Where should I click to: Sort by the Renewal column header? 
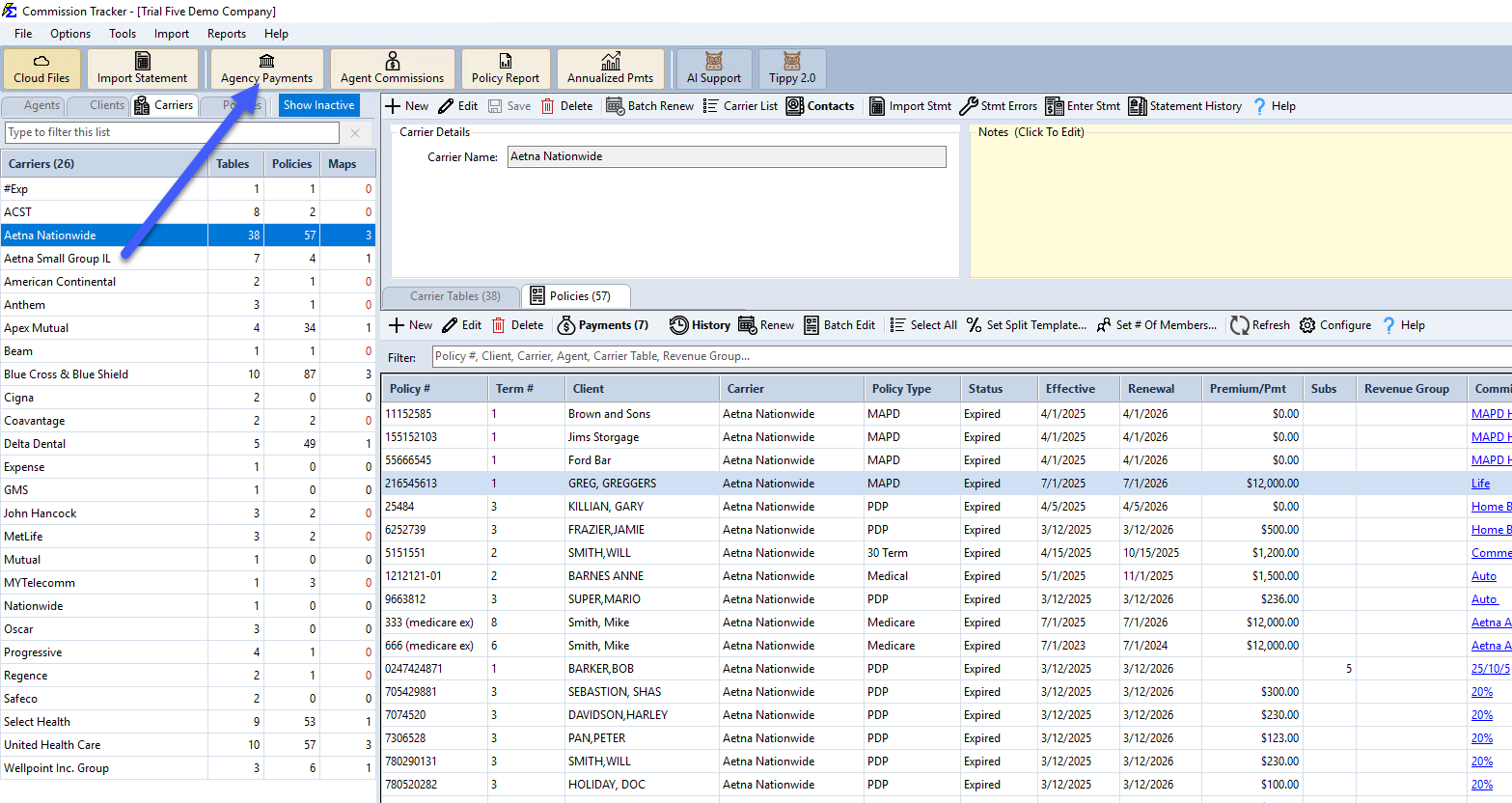tap(1161, 389)
